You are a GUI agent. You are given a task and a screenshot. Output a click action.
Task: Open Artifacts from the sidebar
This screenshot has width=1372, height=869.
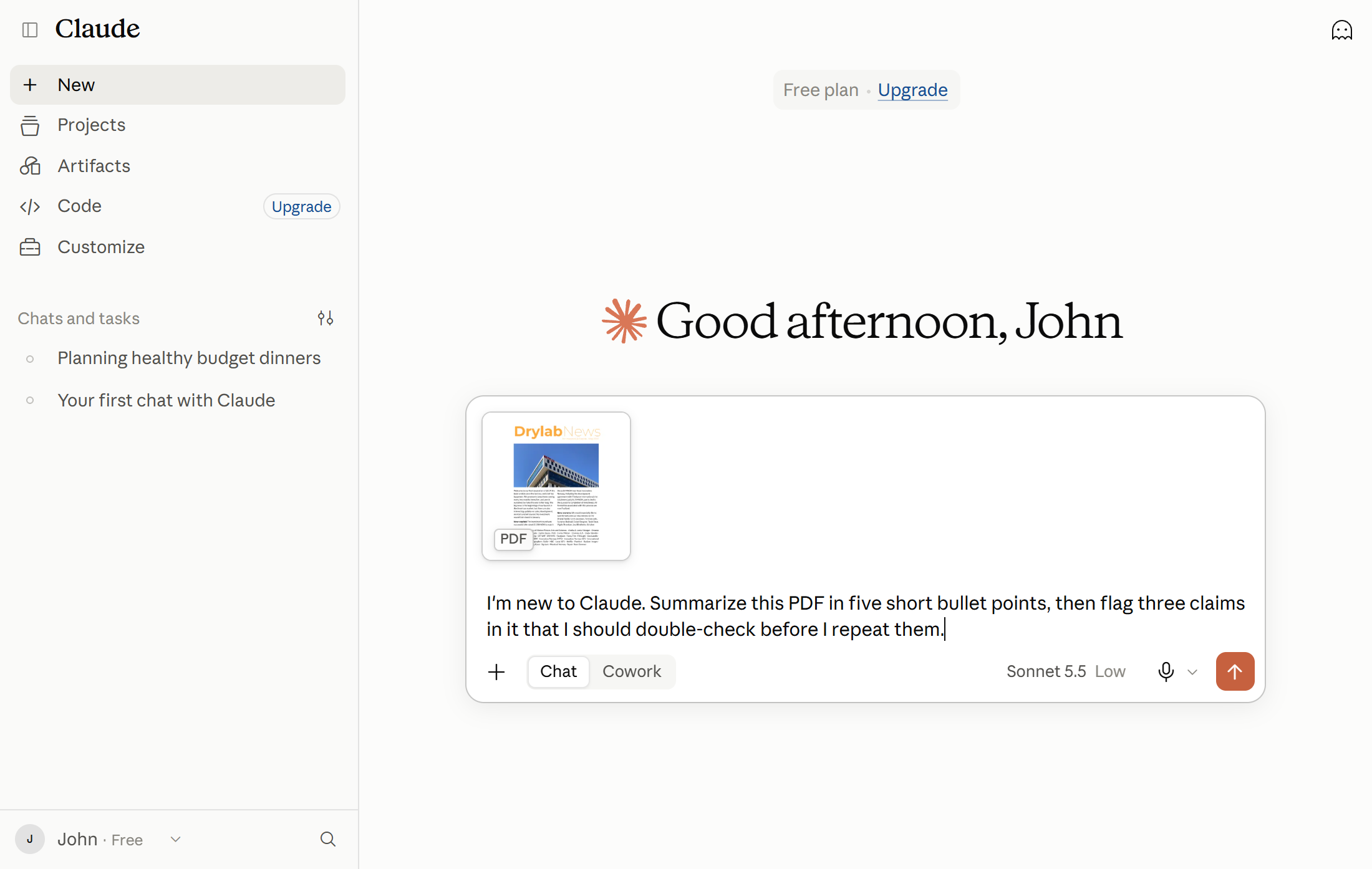point(178,166)
